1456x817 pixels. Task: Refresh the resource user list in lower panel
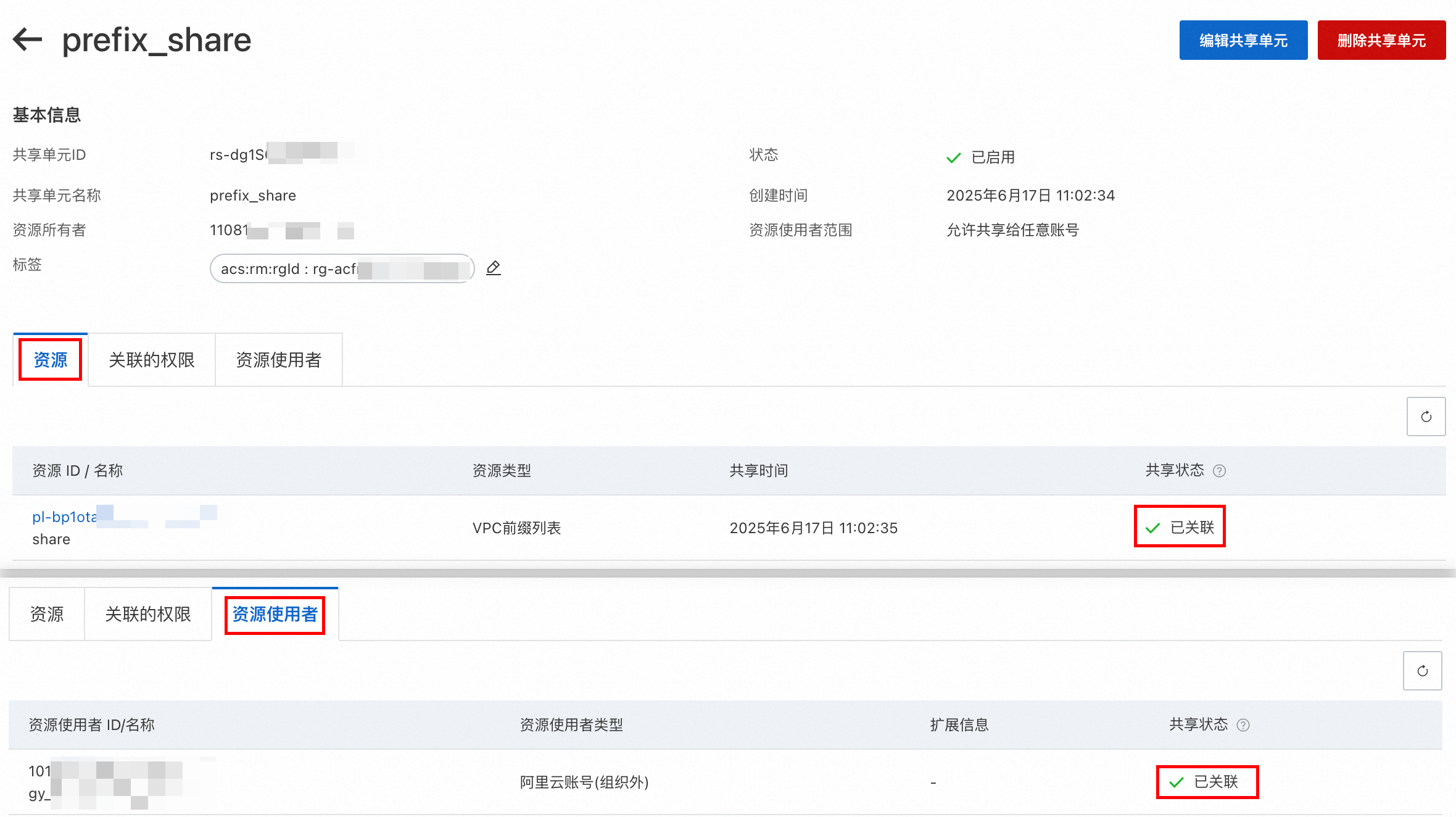point(1422,671)
